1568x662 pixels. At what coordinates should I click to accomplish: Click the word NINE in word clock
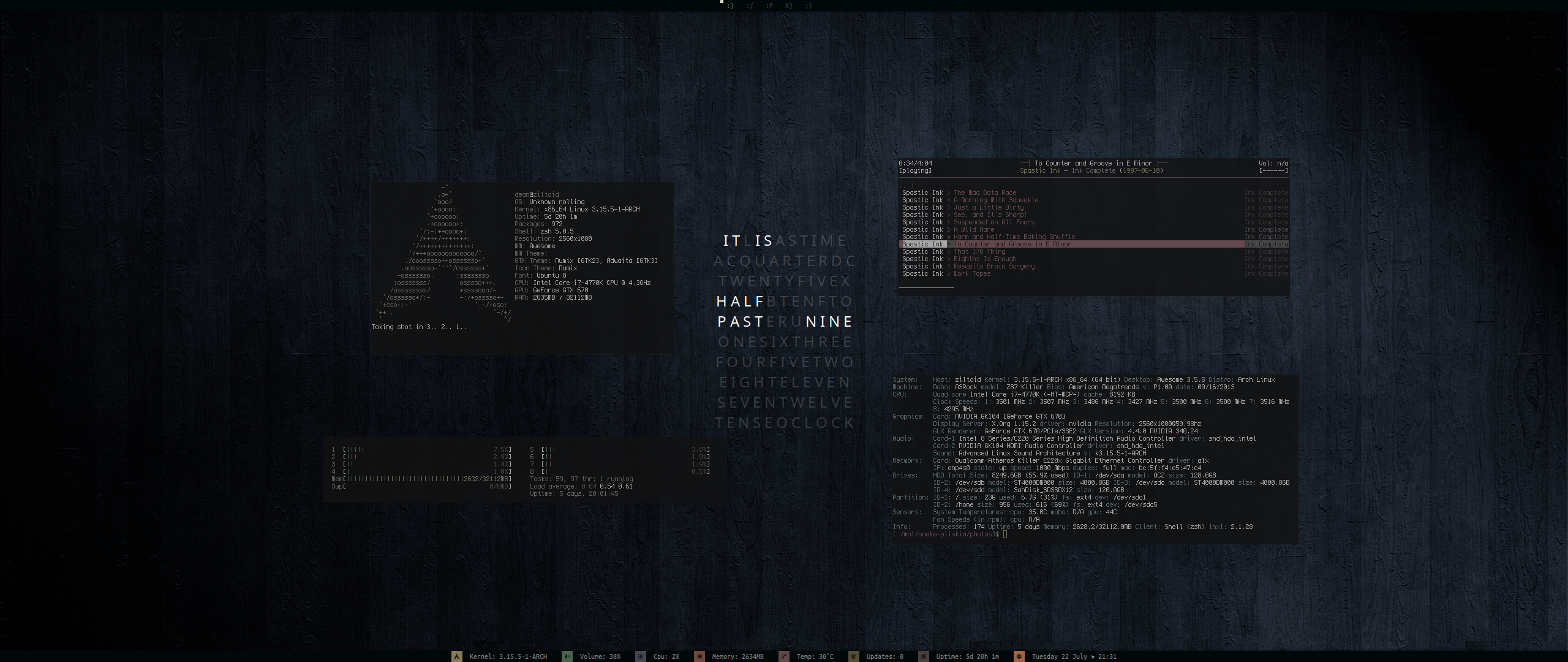pyautogui.click(x=829, y=322)
